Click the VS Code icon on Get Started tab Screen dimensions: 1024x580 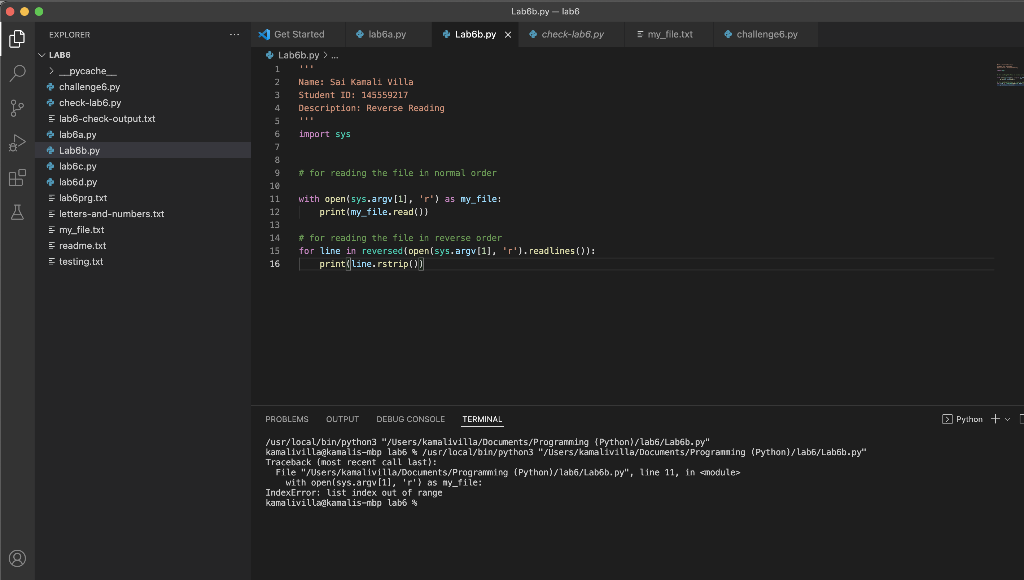pyautogui.click(x=264, y=34)
